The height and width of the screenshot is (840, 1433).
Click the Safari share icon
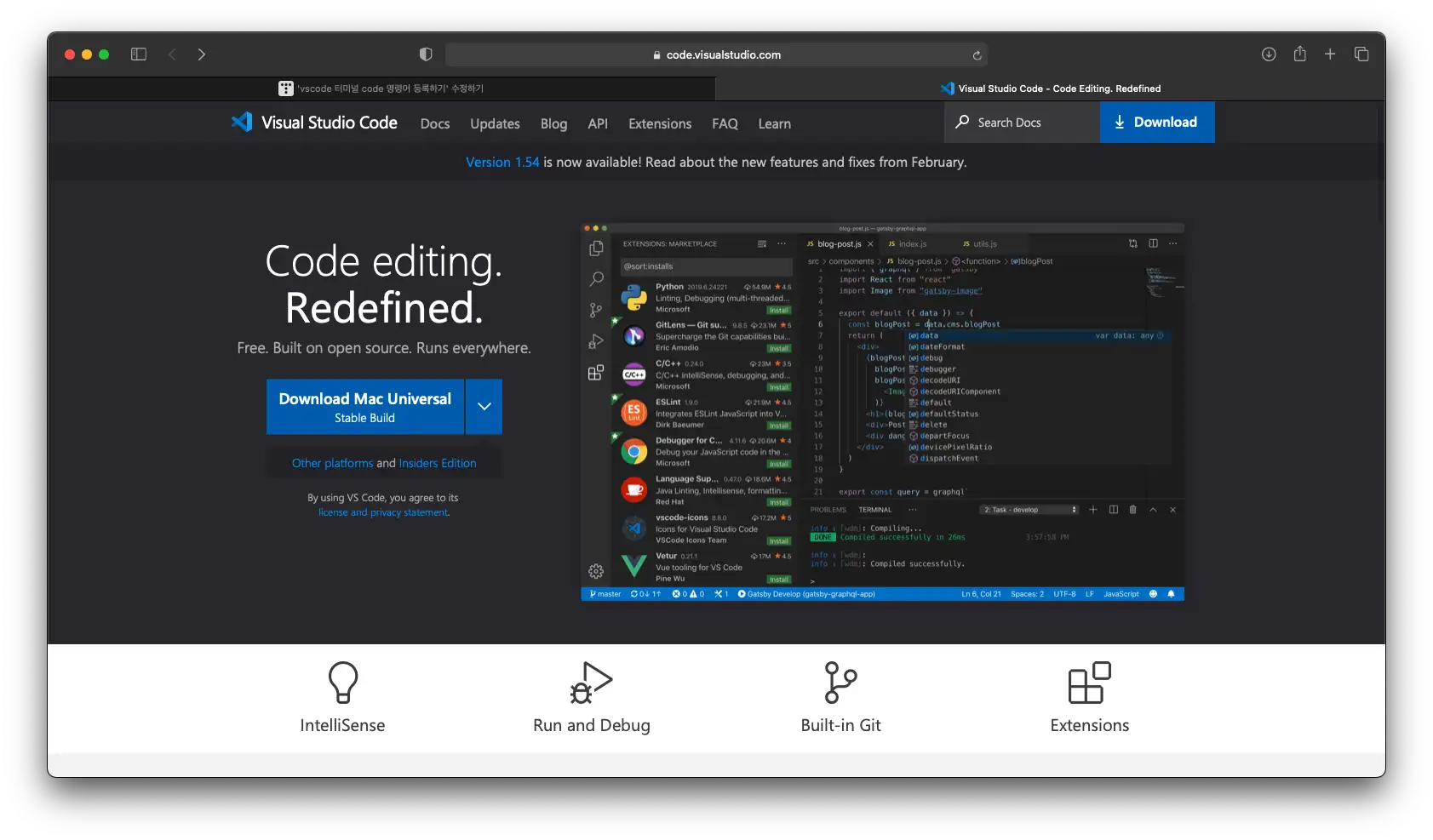[x=1299, y=54]
